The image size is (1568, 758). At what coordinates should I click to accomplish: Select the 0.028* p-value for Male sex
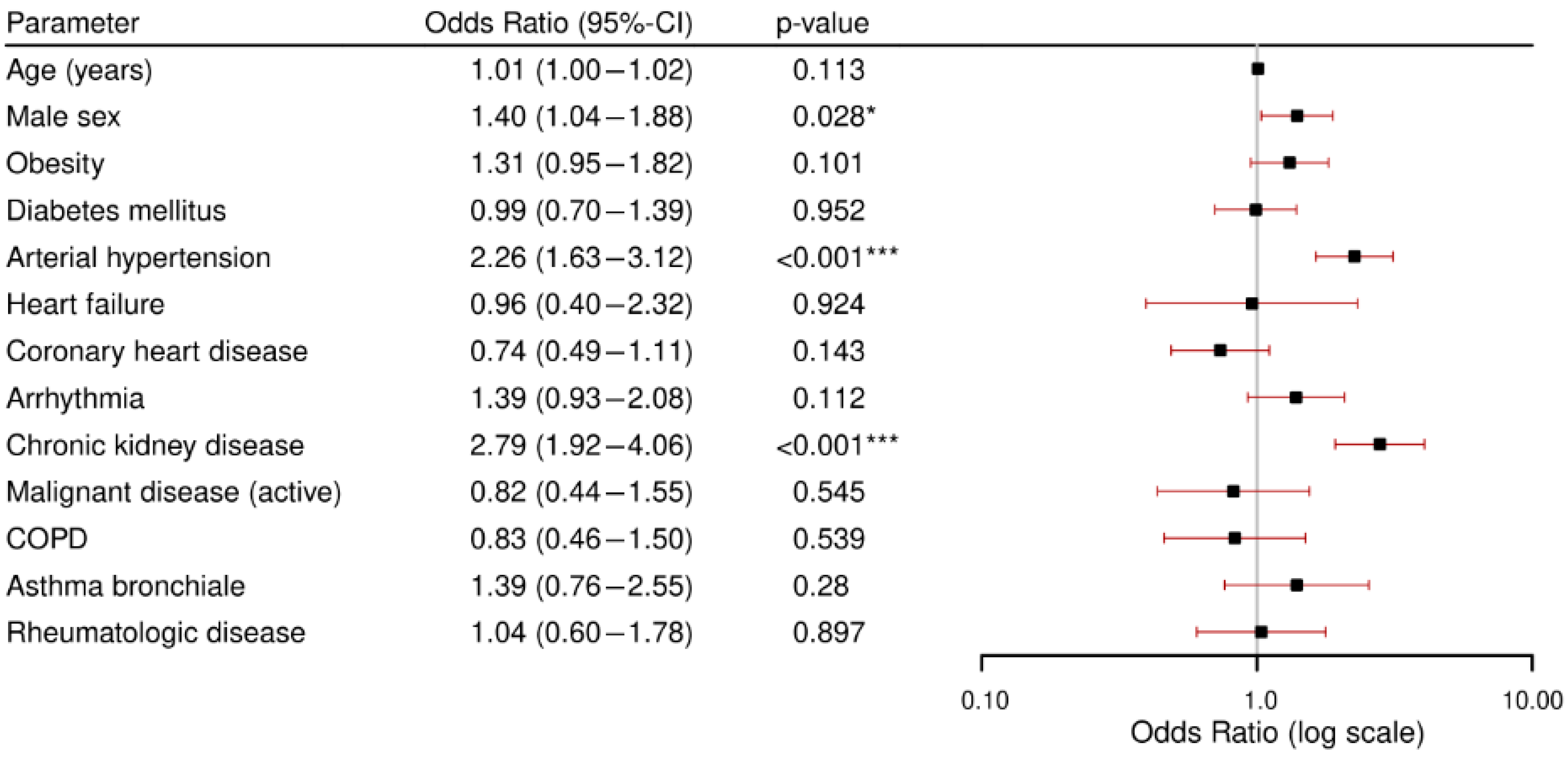(834, 116)
